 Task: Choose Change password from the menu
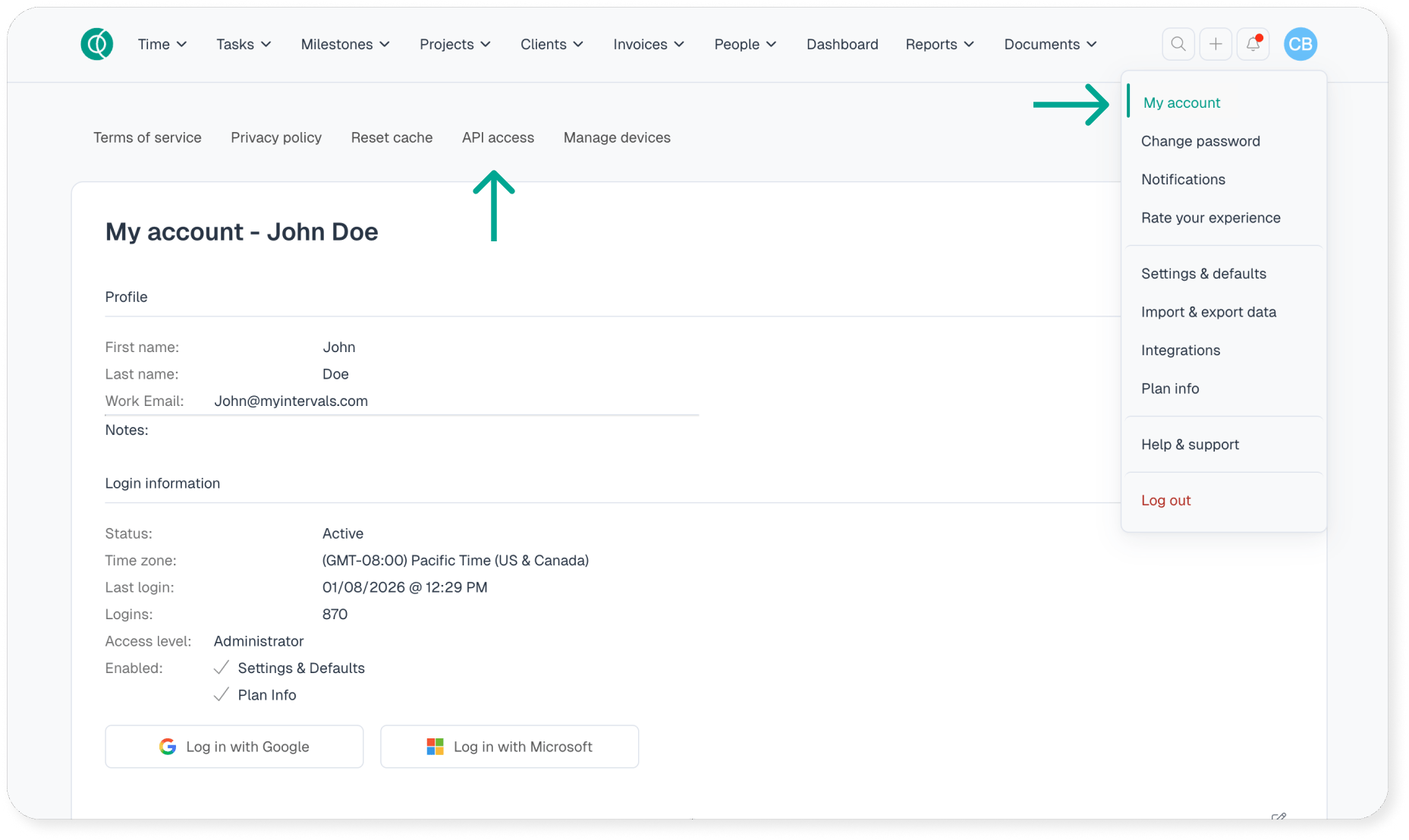[x=1200, y=141]
